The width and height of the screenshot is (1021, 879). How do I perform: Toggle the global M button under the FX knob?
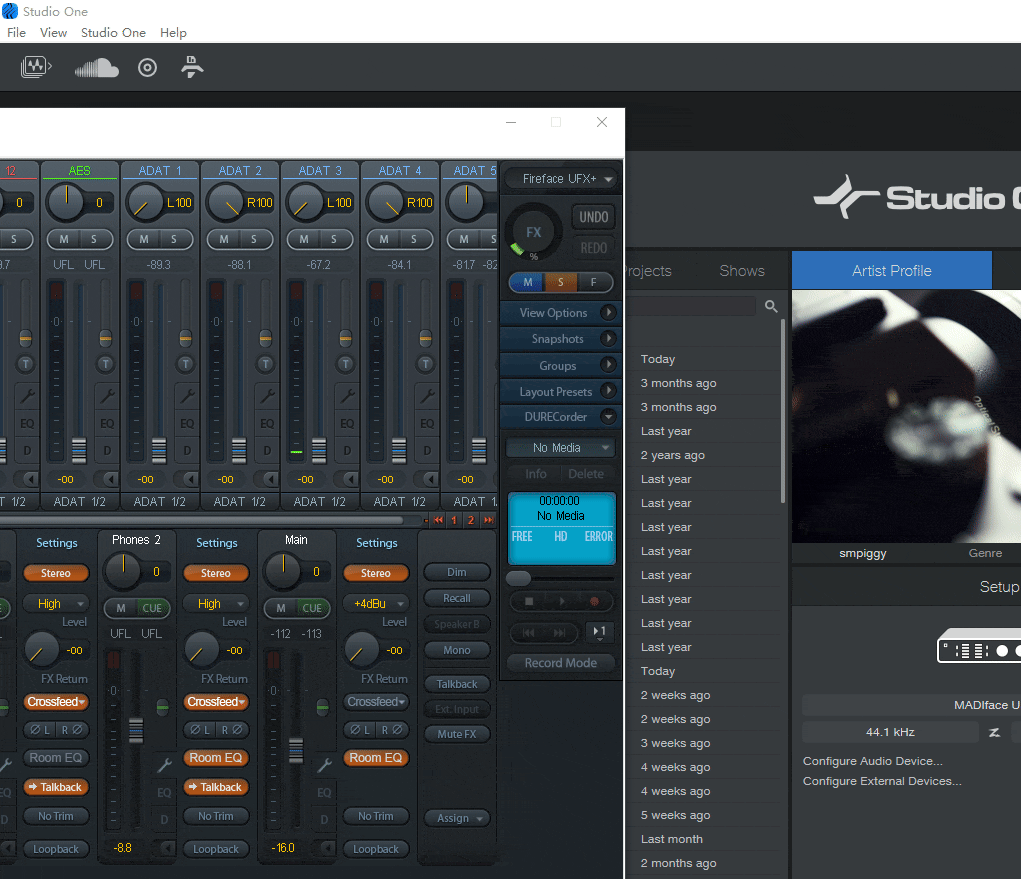pos(527,282)
